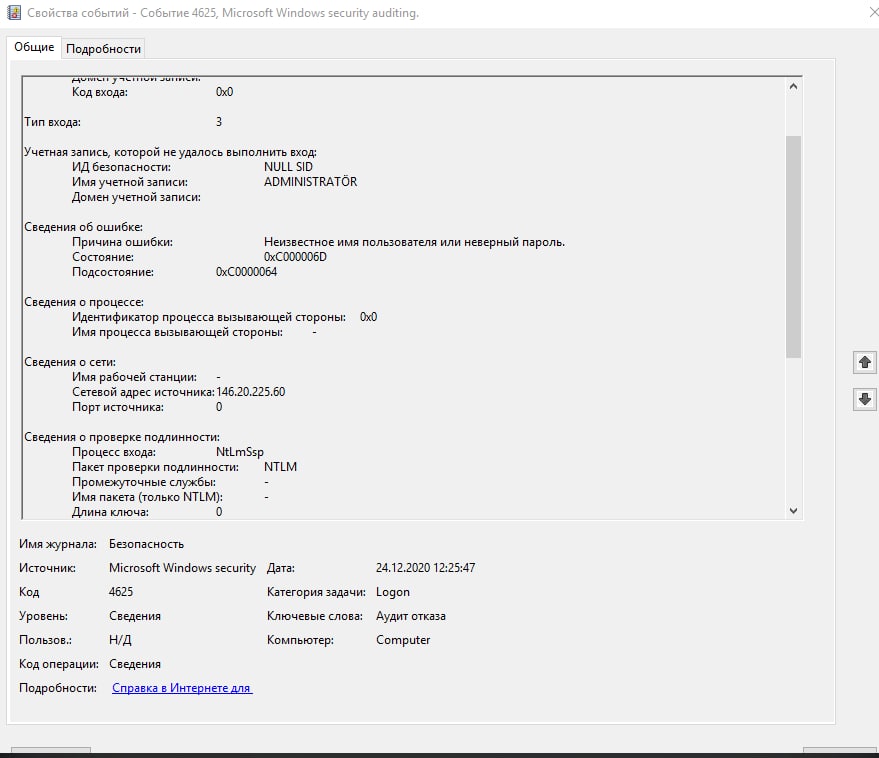Click the event code 4625 value
Screen dimensions: 879x758
point(121,592)
